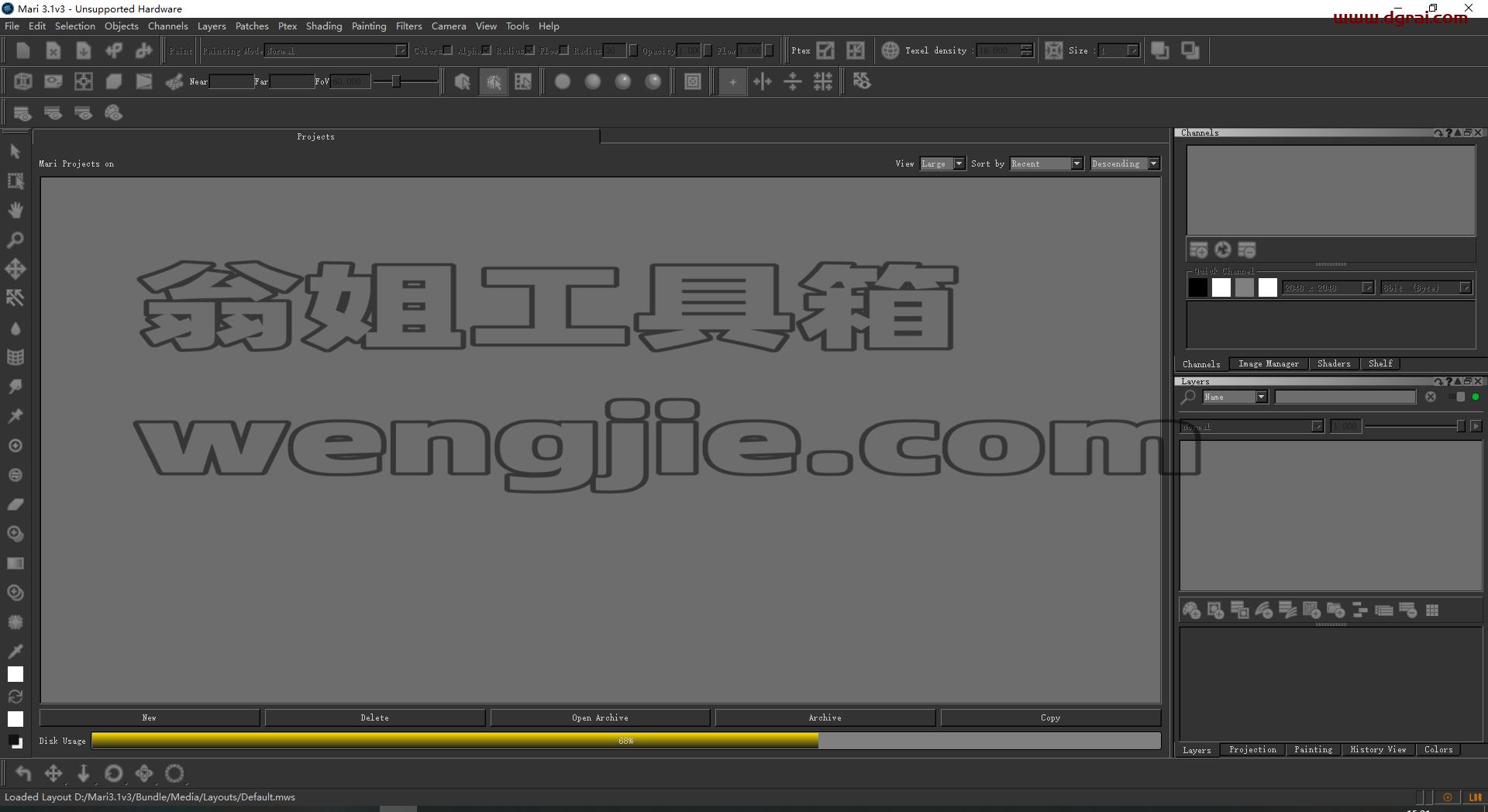Click the circular rotate icon in bottom toolbar
Screen dimensions: 1488x812
[113, 773]
